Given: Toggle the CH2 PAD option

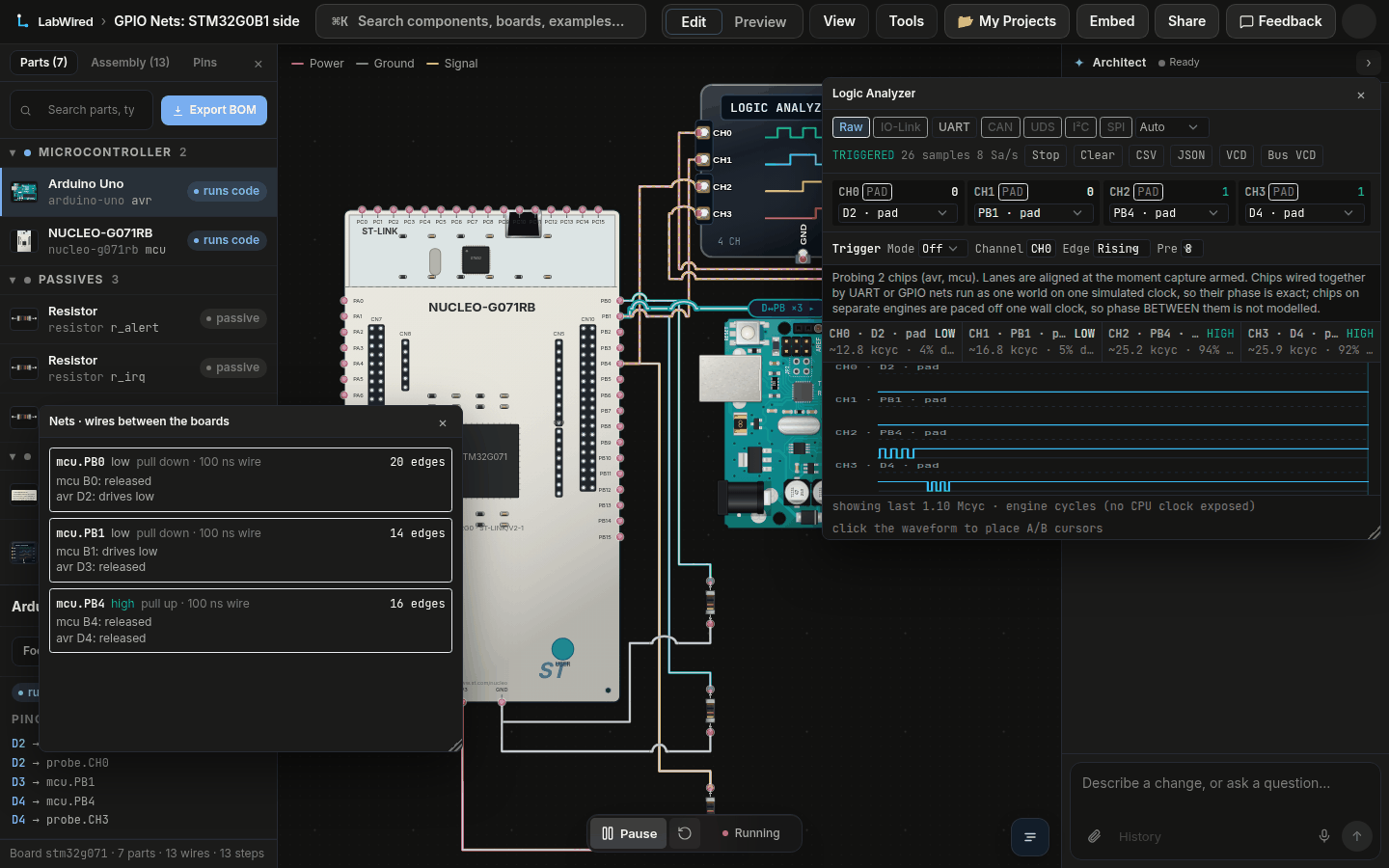Looking at the screenshot, I should click(x=1148, y=192).
